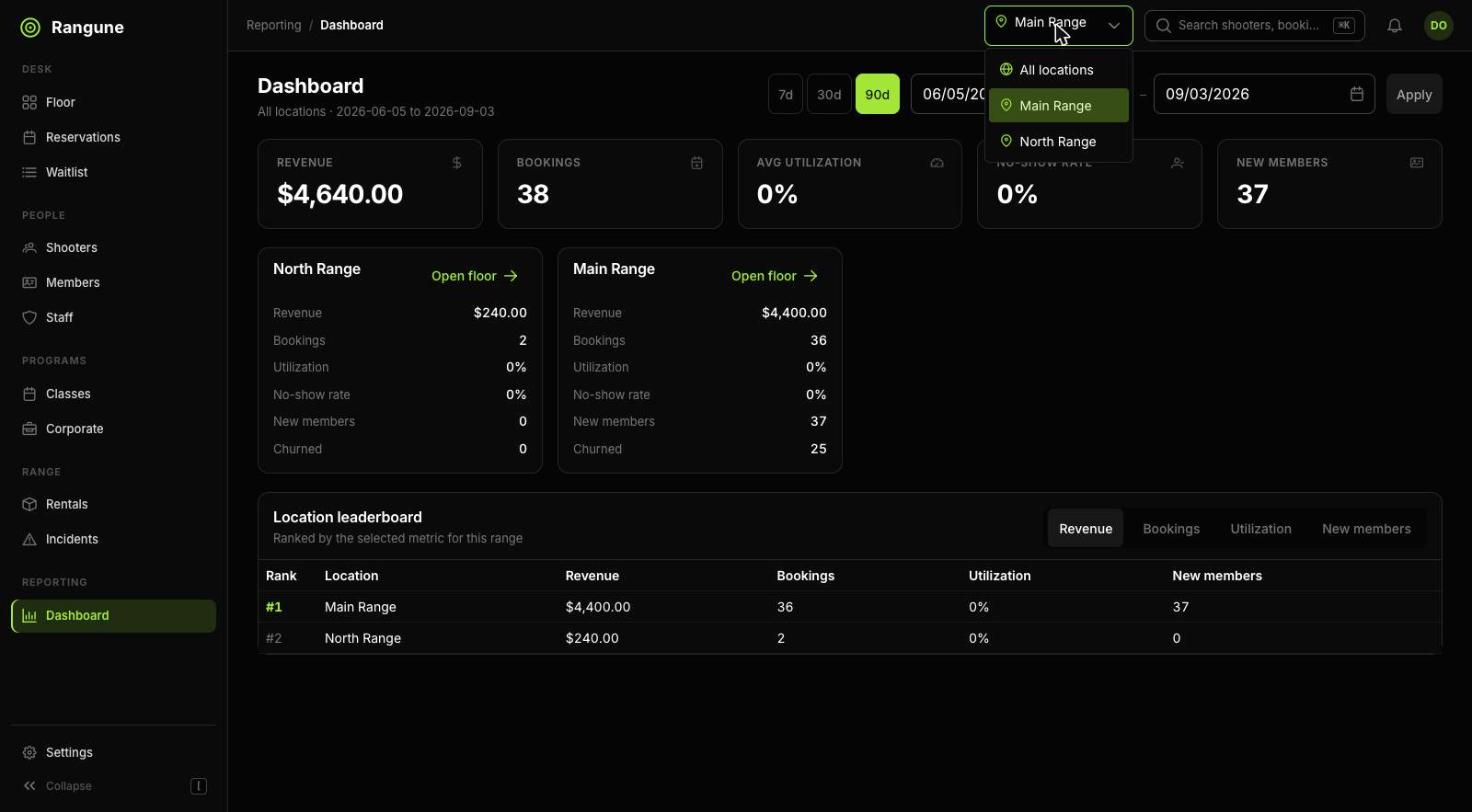
Task: Select the 7d range toggle
Action: [x=785, y=94]
